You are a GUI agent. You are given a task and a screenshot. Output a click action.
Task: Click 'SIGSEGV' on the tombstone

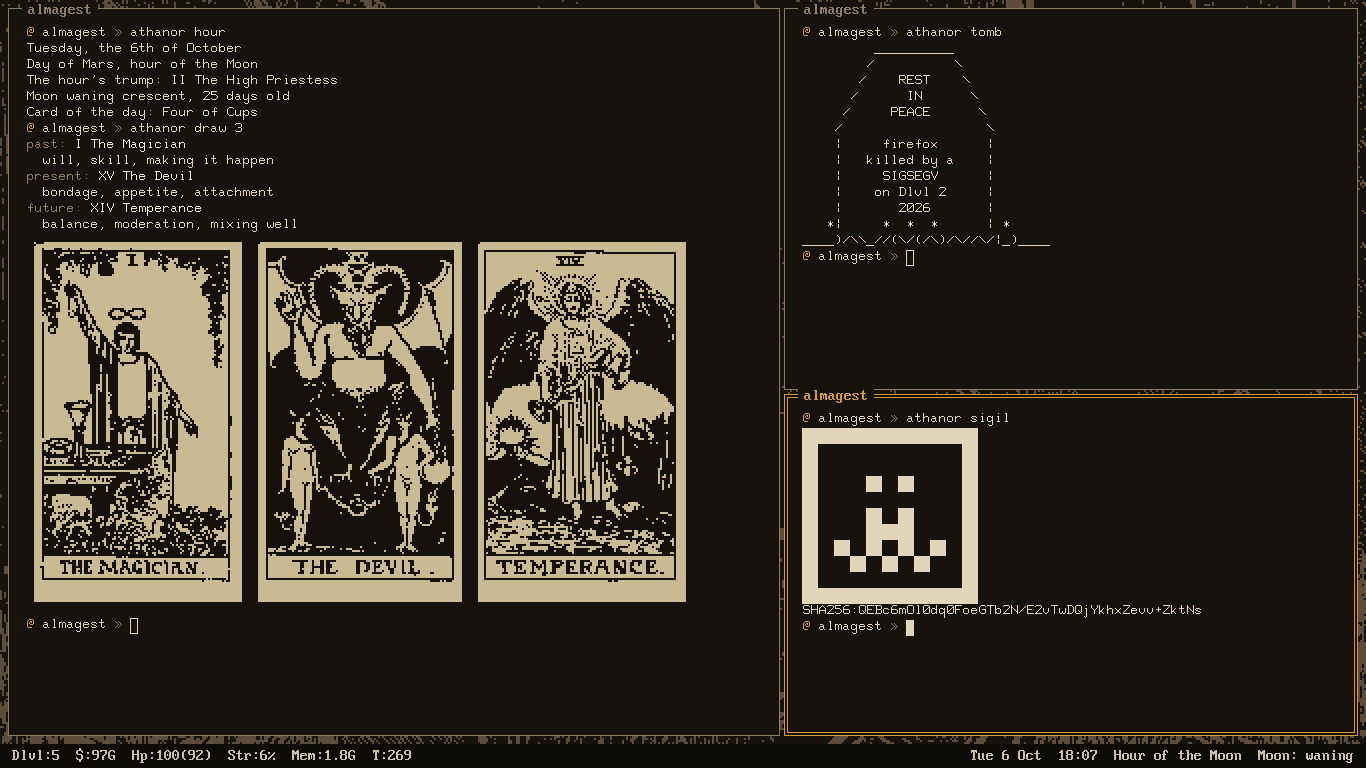[x=910, y=176]
